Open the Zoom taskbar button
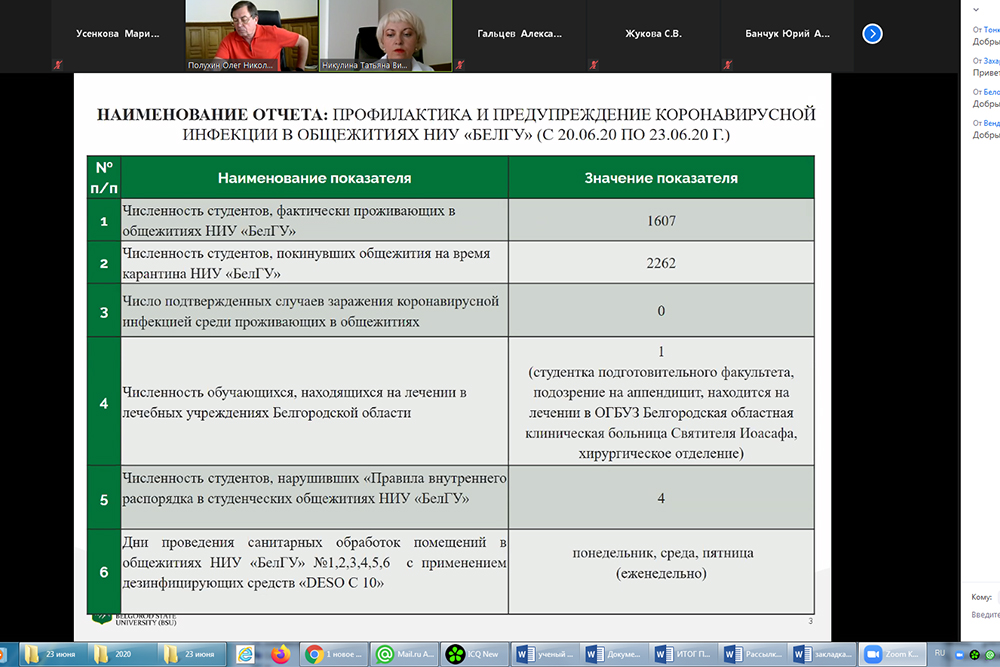The height and width of the screenshot is (667, 1000). tap(888, 654)
